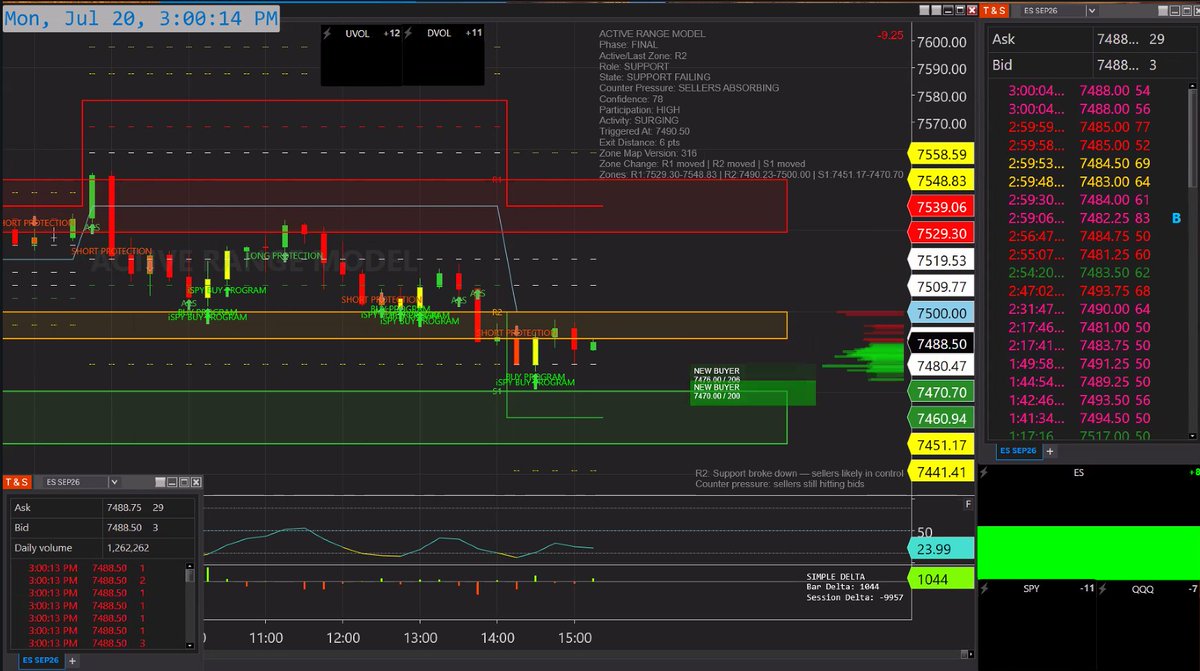Select ES SEP26 tab under right T&S window
Image resolution: width=1200 pixels, height=671 pixels.
coord(1017,451)
